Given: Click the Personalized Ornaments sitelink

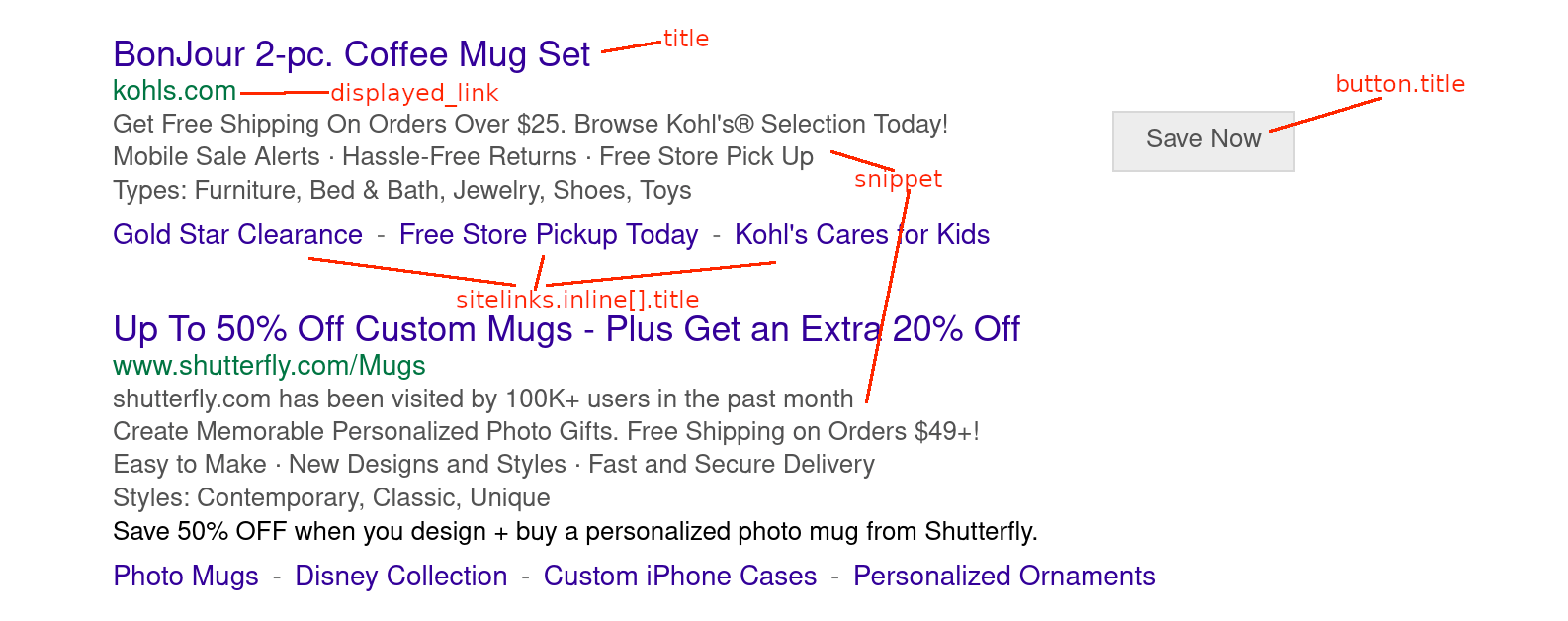Looking at the screenshot, I should (1004, 576).
